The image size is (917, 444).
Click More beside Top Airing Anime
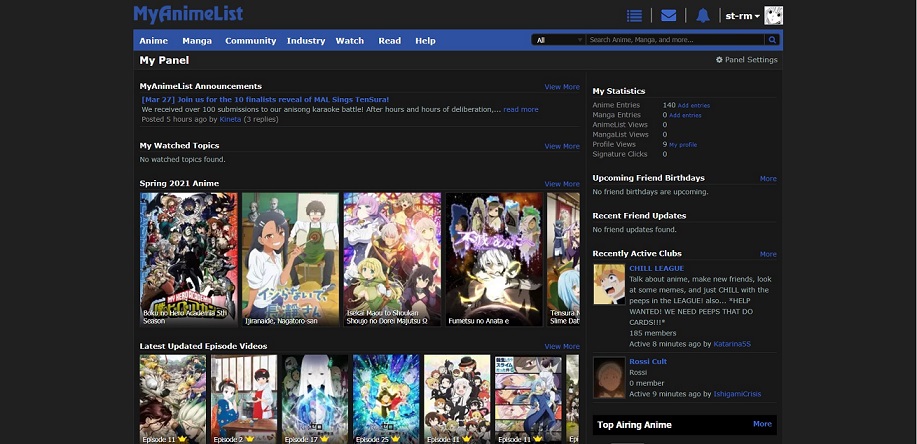point(762,424)
